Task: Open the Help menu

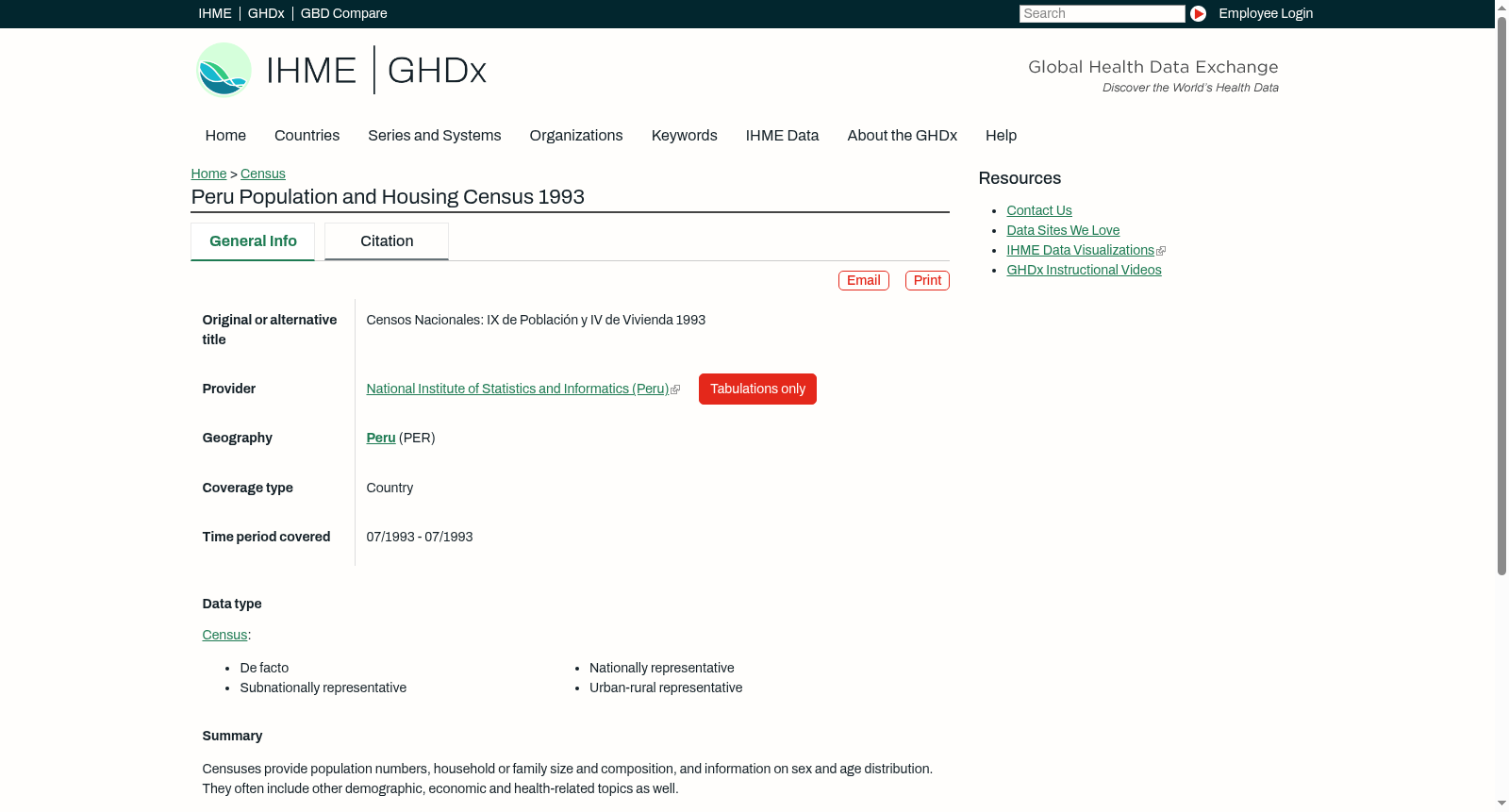Action: click(1001, 136)
